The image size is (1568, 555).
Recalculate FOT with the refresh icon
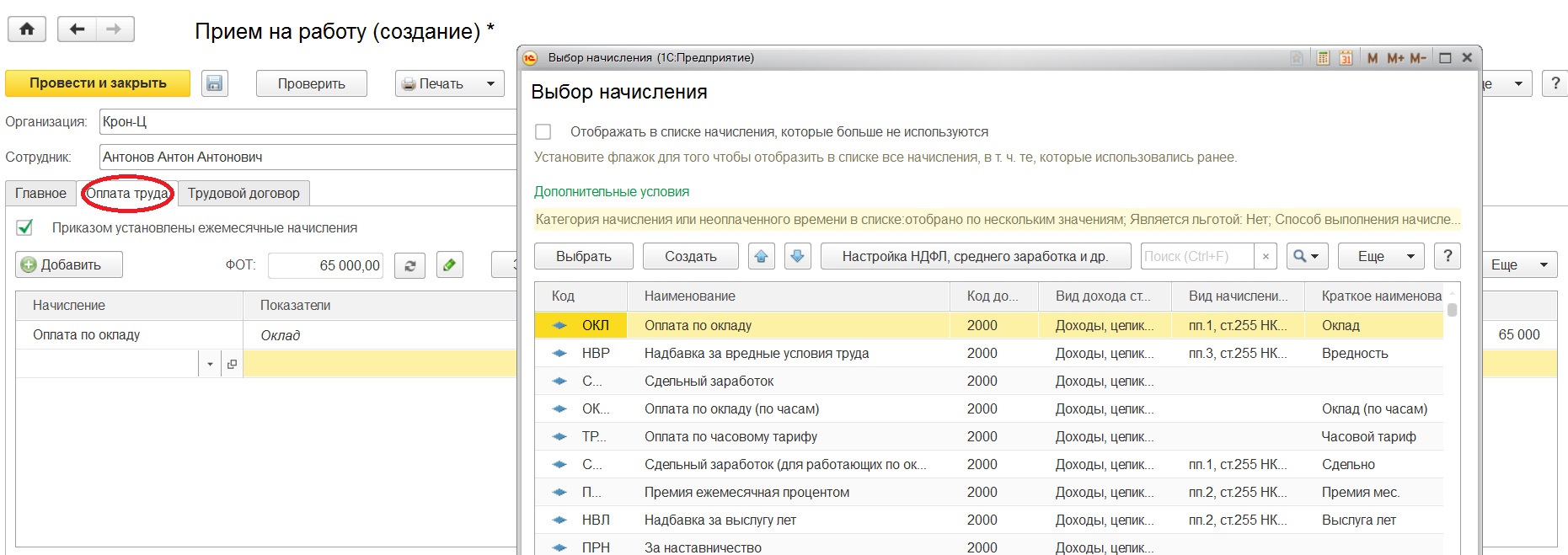coord(410,265)
